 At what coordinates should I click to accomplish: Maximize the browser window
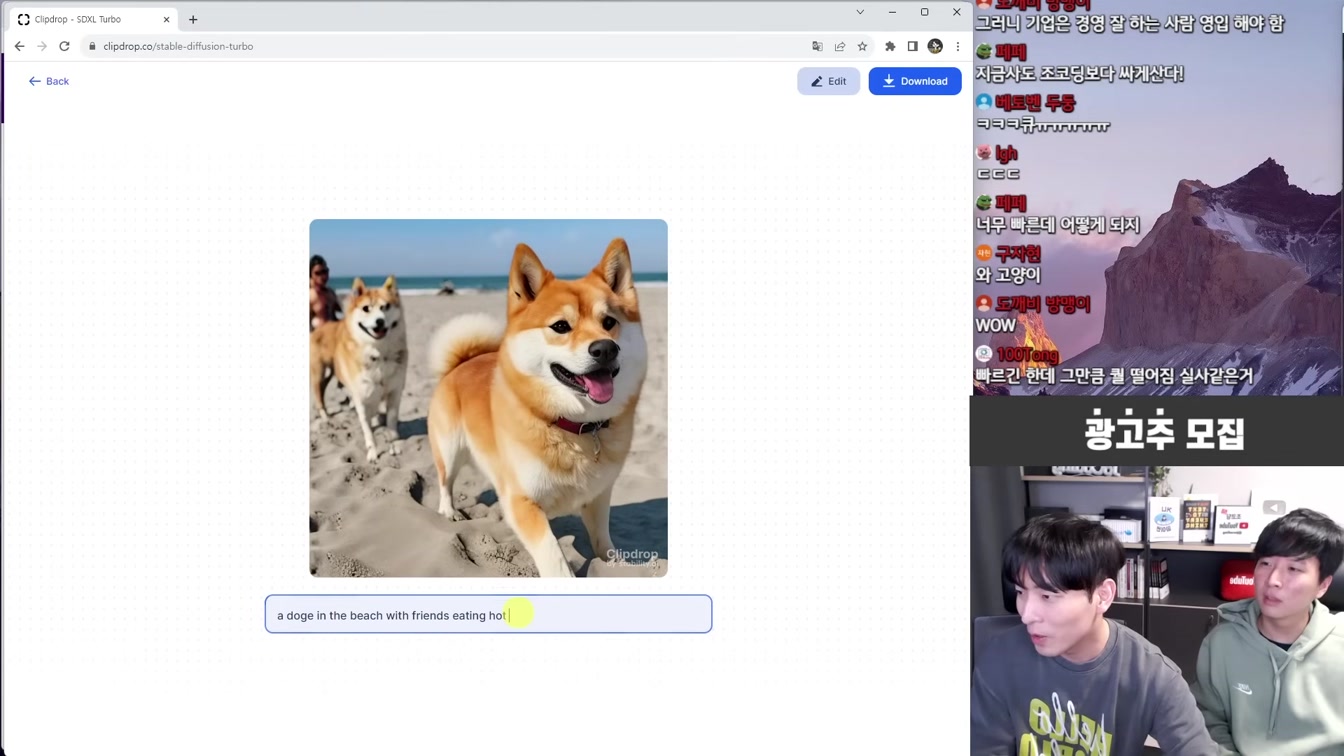click(924, 12)
